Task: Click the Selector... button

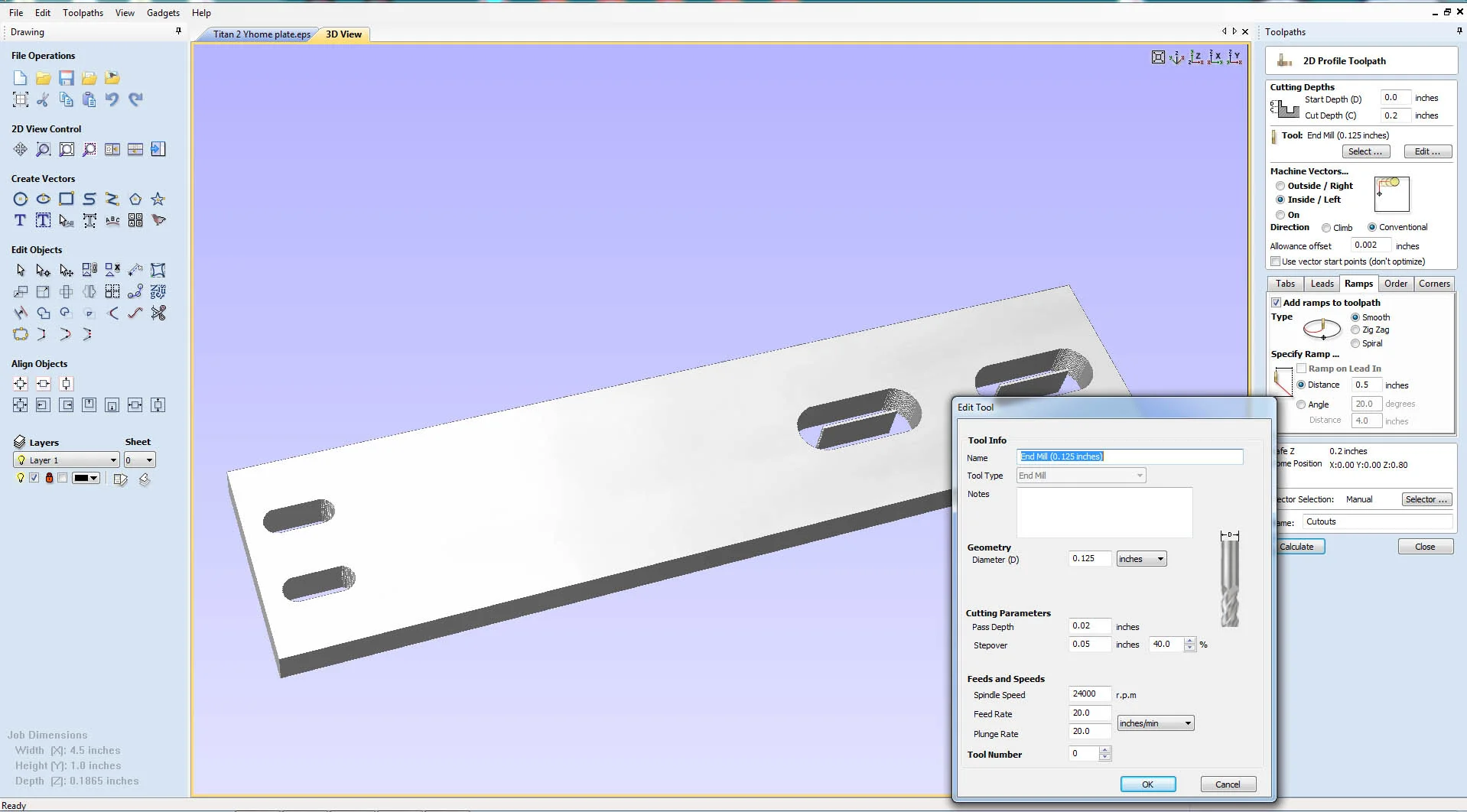Action: coord(1426,499)
